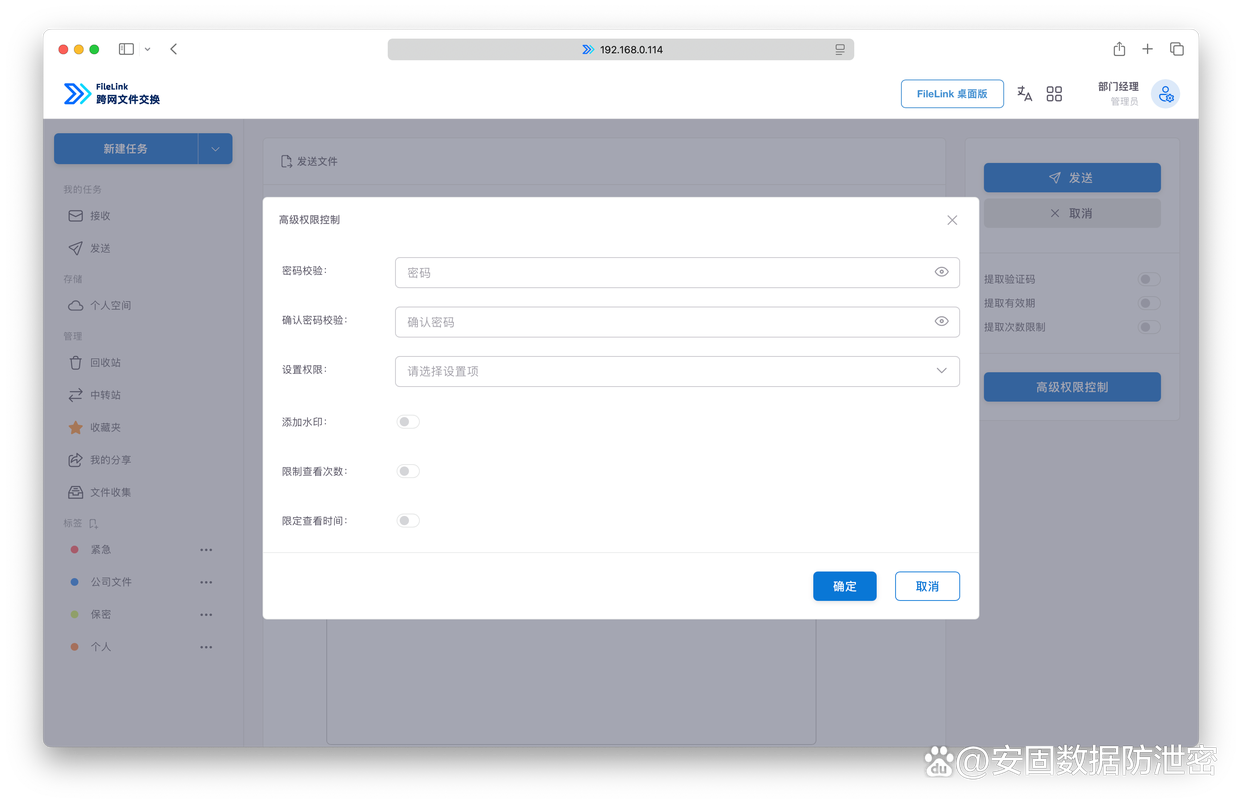Click the trash icon beside 回收站
1242x804 pixels.
coord(75,362)
